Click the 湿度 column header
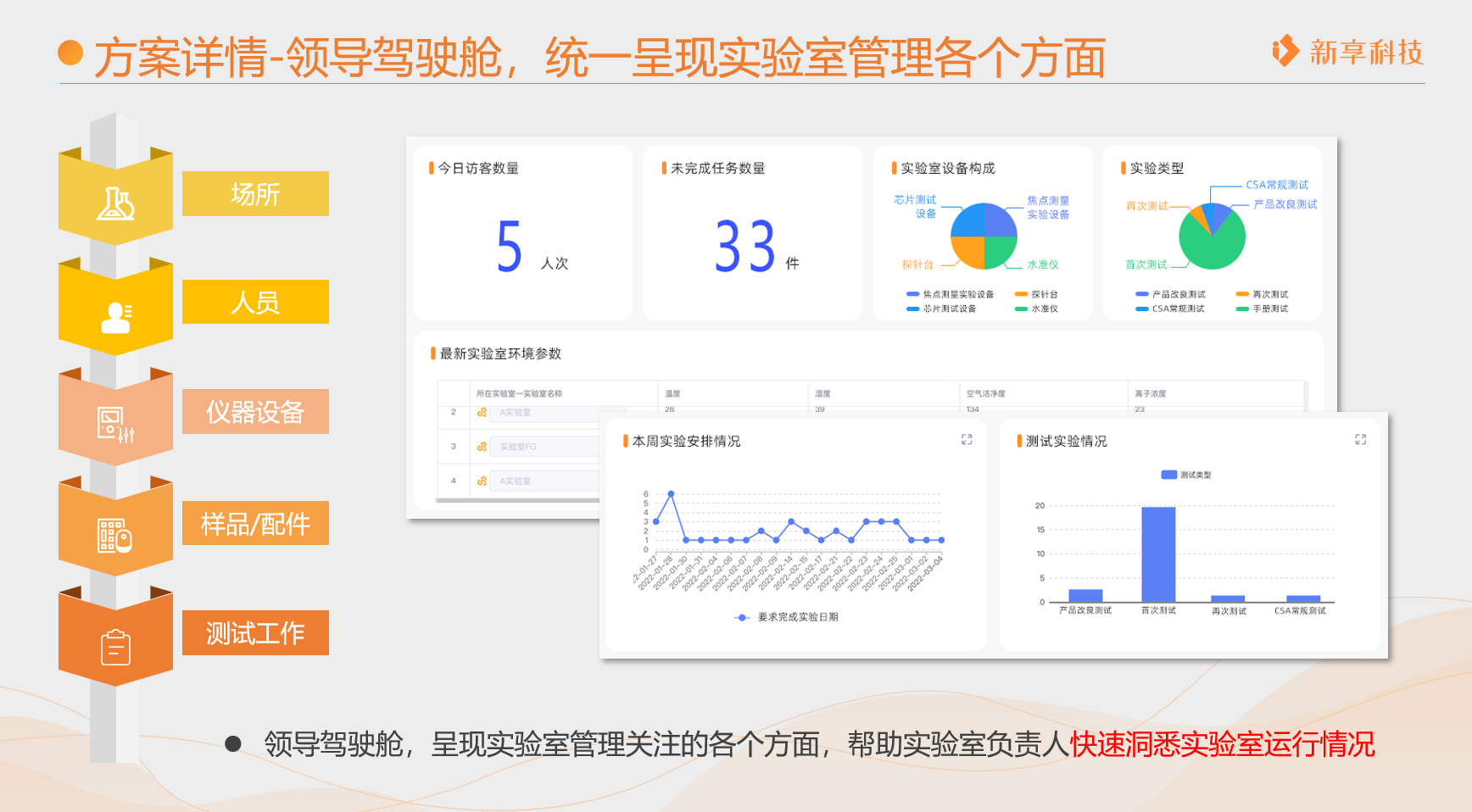The height and width of the screenshot is (812, 1472). pyautogui.click(x=822, y=394)
